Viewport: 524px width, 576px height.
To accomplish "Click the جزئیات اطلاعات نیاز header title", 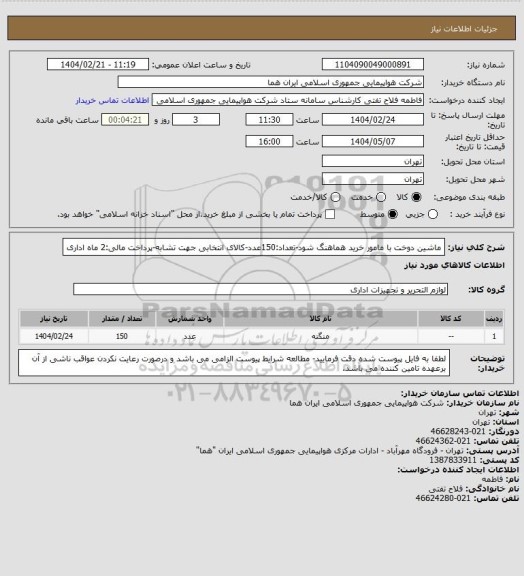I will click(x=464, y=29).
